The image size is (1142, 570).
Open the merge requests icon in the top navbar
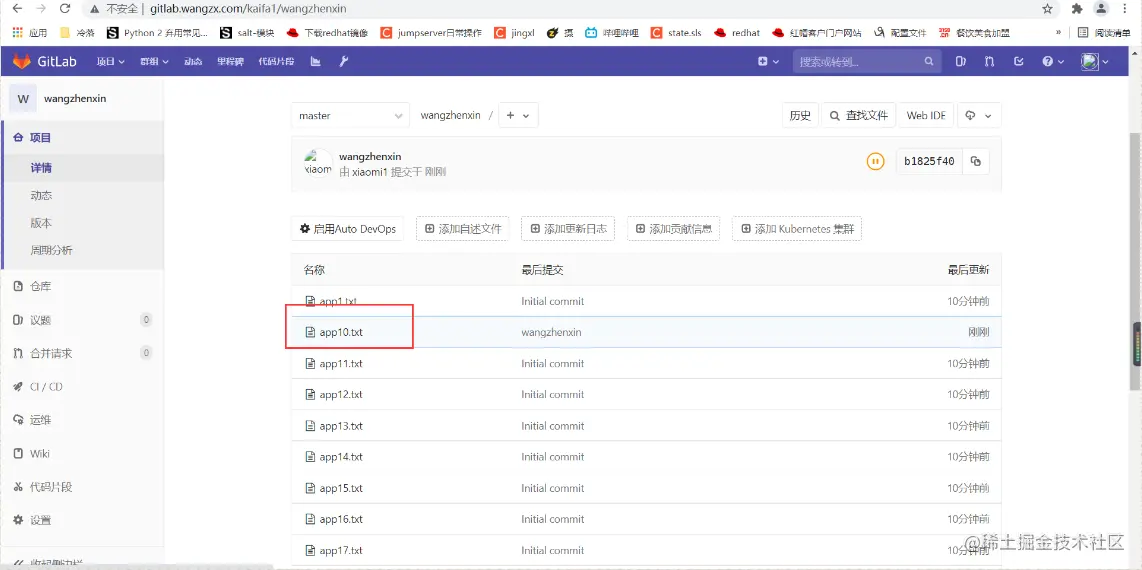coord(989,62)
